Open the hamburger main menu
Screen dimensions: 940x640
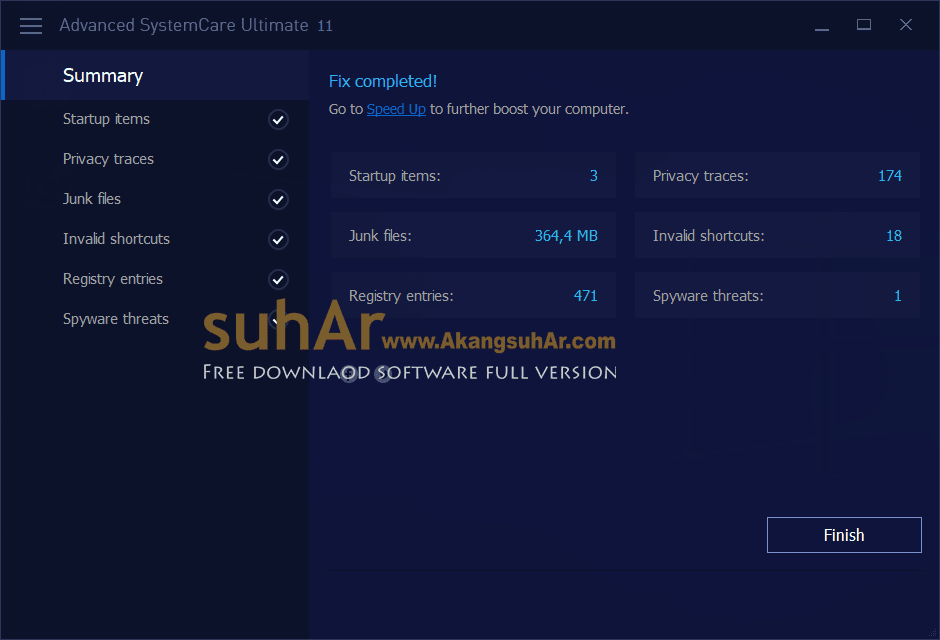[x=31, y=26]
